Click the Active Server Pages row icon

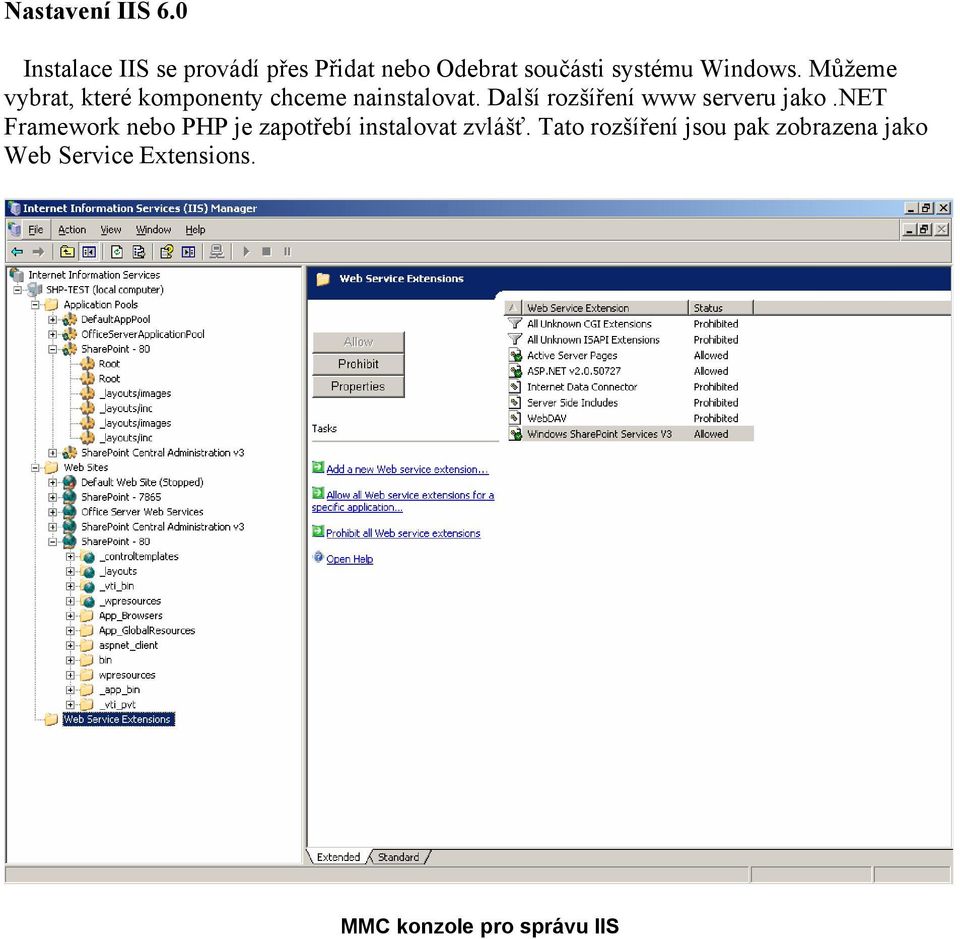pos(516,356)
